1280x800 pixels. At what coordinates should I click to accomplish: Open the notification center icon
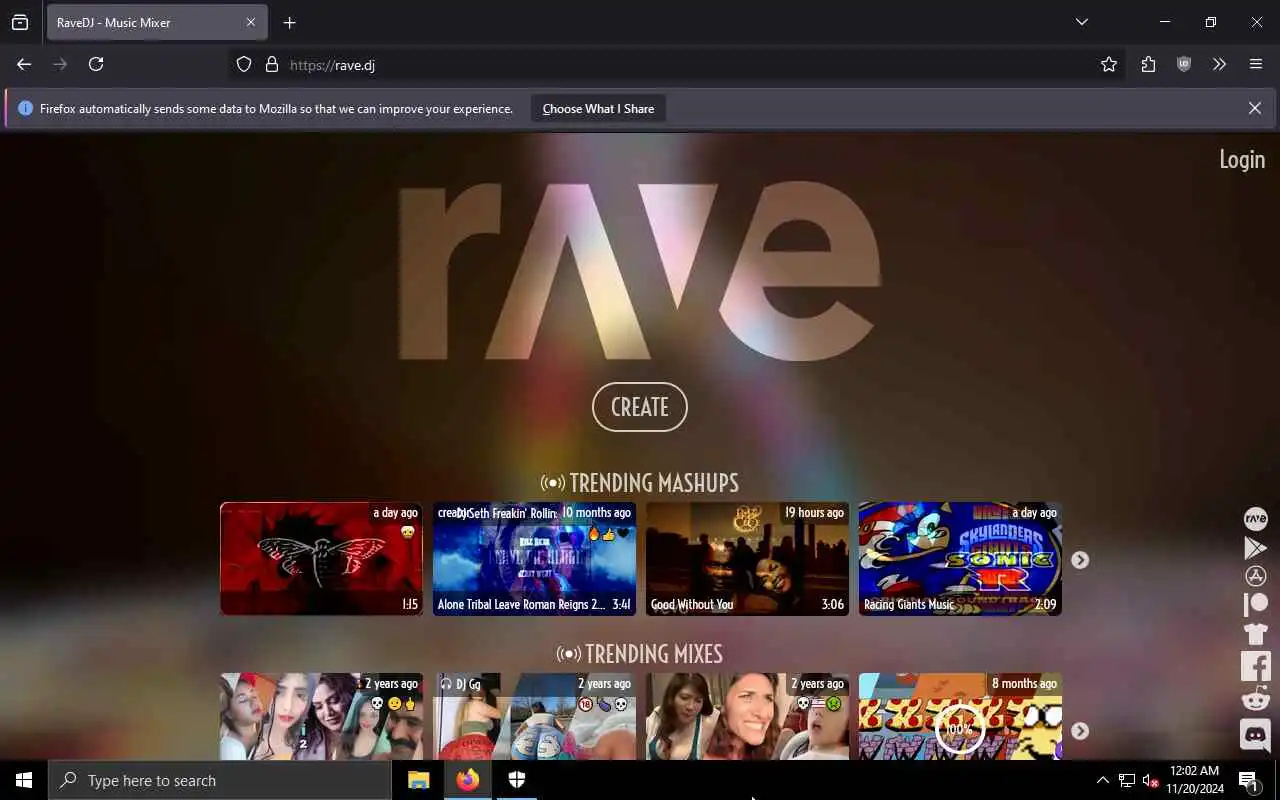tap(1249, 781)
